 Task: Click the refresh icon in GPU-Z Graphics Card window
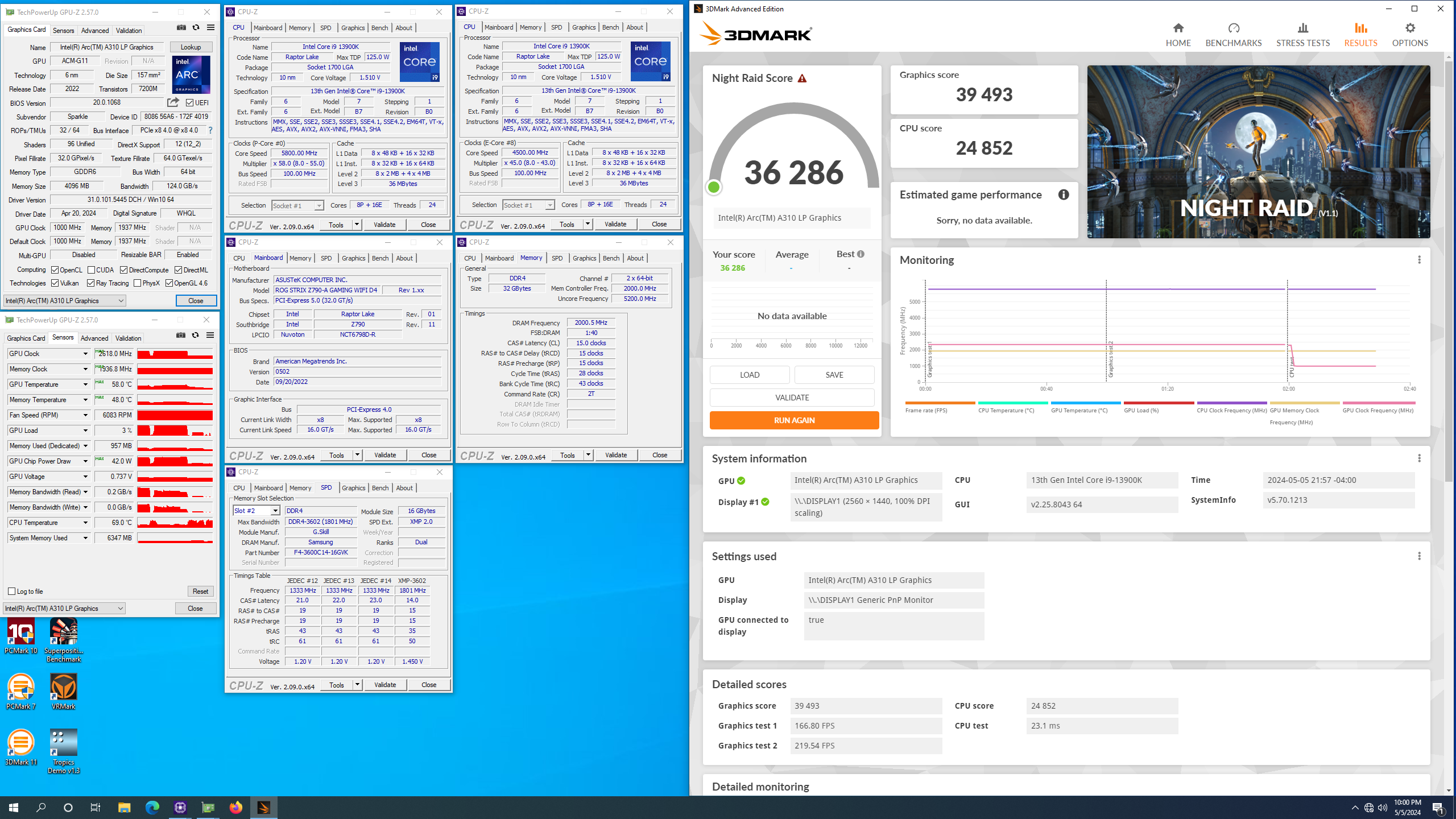(196, 28)
